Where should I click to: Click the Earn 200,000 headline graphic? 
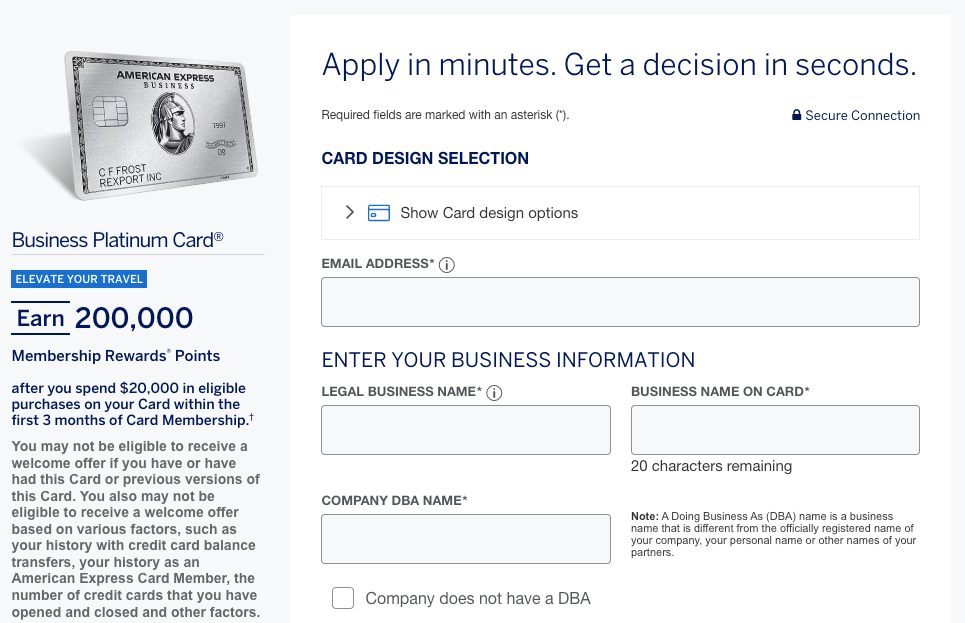[x=102, y=318]
